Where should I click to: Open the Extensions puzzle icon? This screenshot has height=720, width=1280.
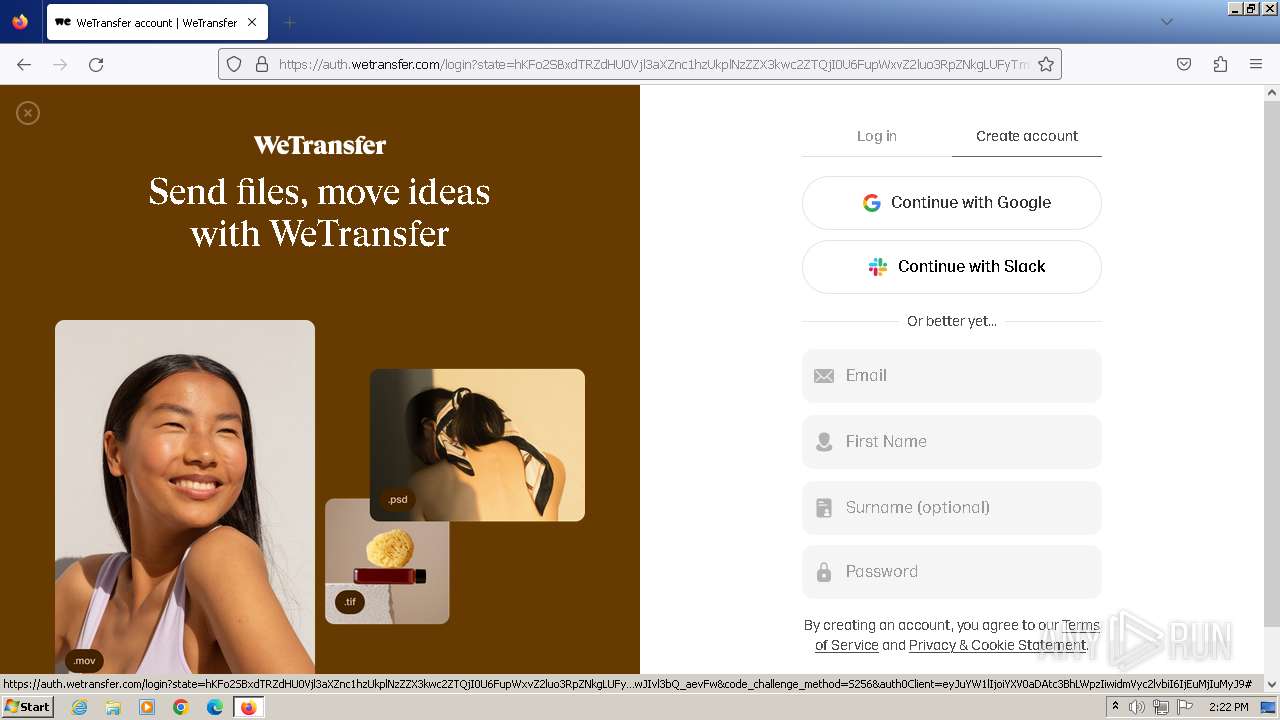pyautogui.click(x=1220, y=64)
